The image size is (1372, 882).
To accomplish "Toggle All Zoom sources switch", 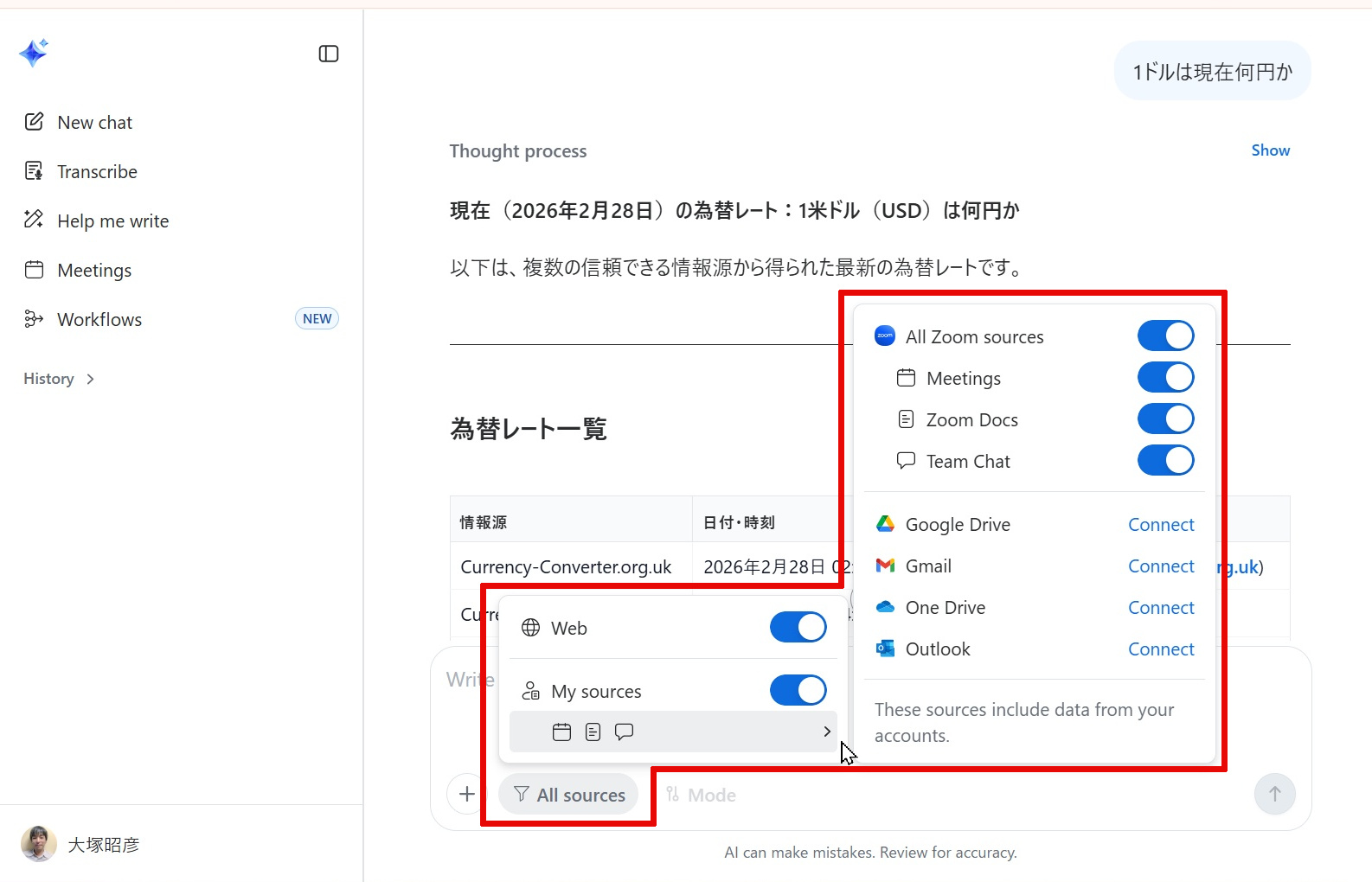I will click(x=1165, y=336).
